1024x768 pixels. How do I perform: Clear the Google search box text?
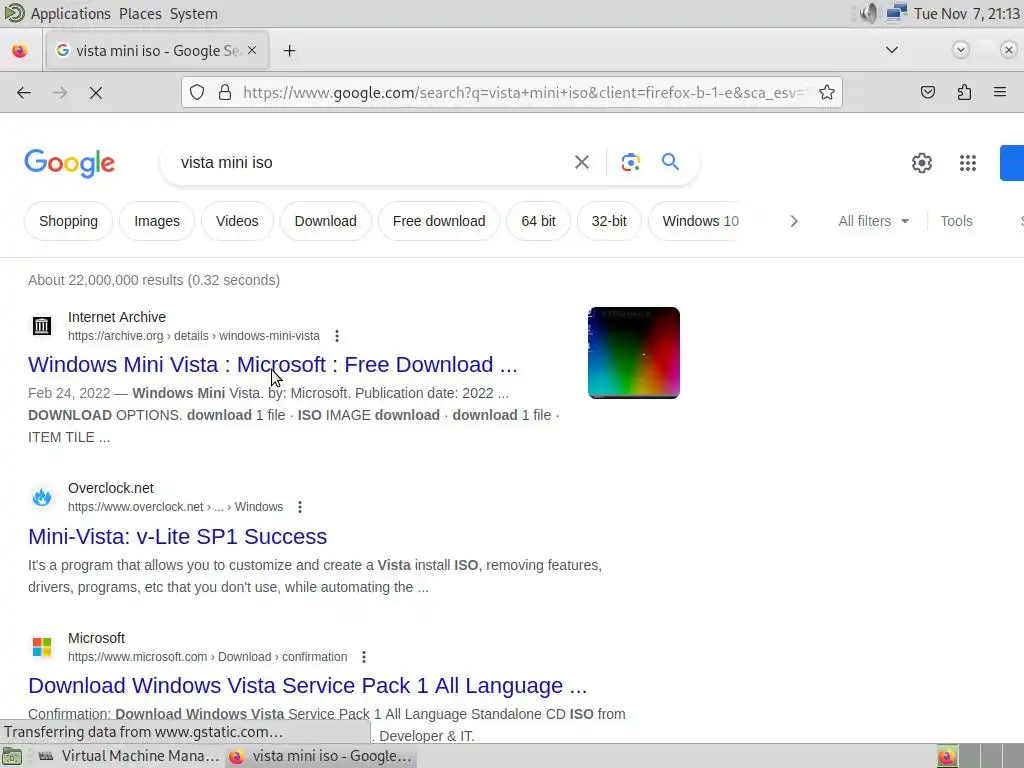(x=581, y=162)
